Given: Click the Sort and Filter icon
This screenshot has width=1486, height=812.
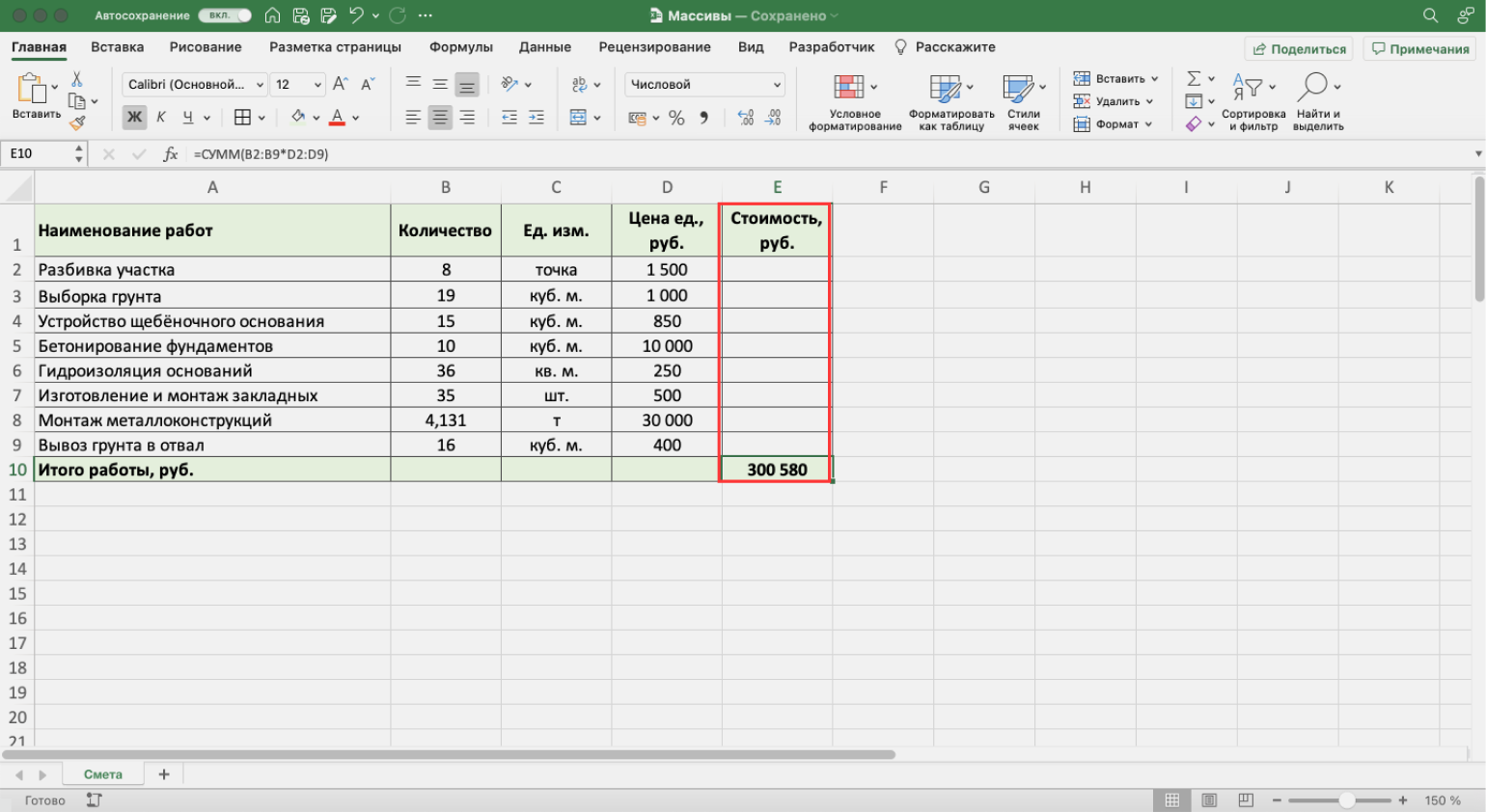Looking at the screenshot, I should 1247,88.
